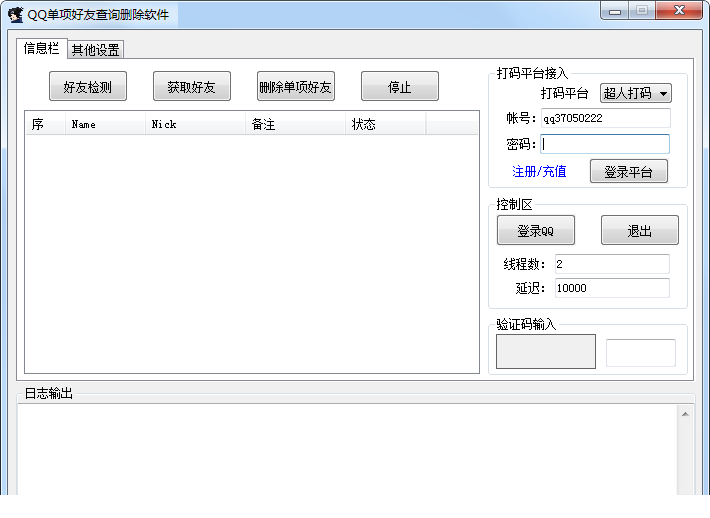Minimize the QQ单项好友 window
The image size is (710, 518).
(x=614, y=12)
